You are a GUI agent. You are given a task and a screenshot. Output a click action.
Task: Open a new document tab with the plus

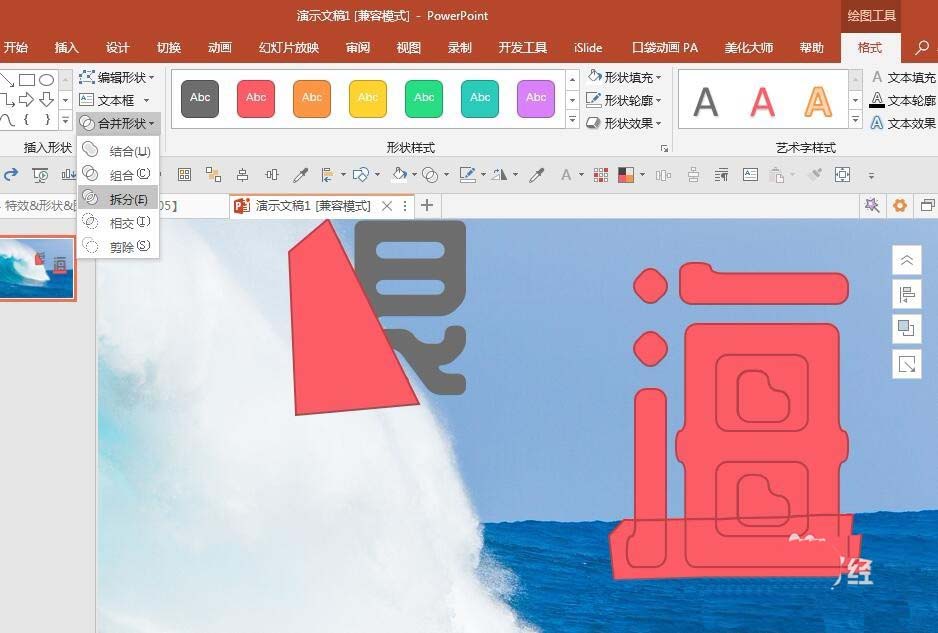coord(427,206)
